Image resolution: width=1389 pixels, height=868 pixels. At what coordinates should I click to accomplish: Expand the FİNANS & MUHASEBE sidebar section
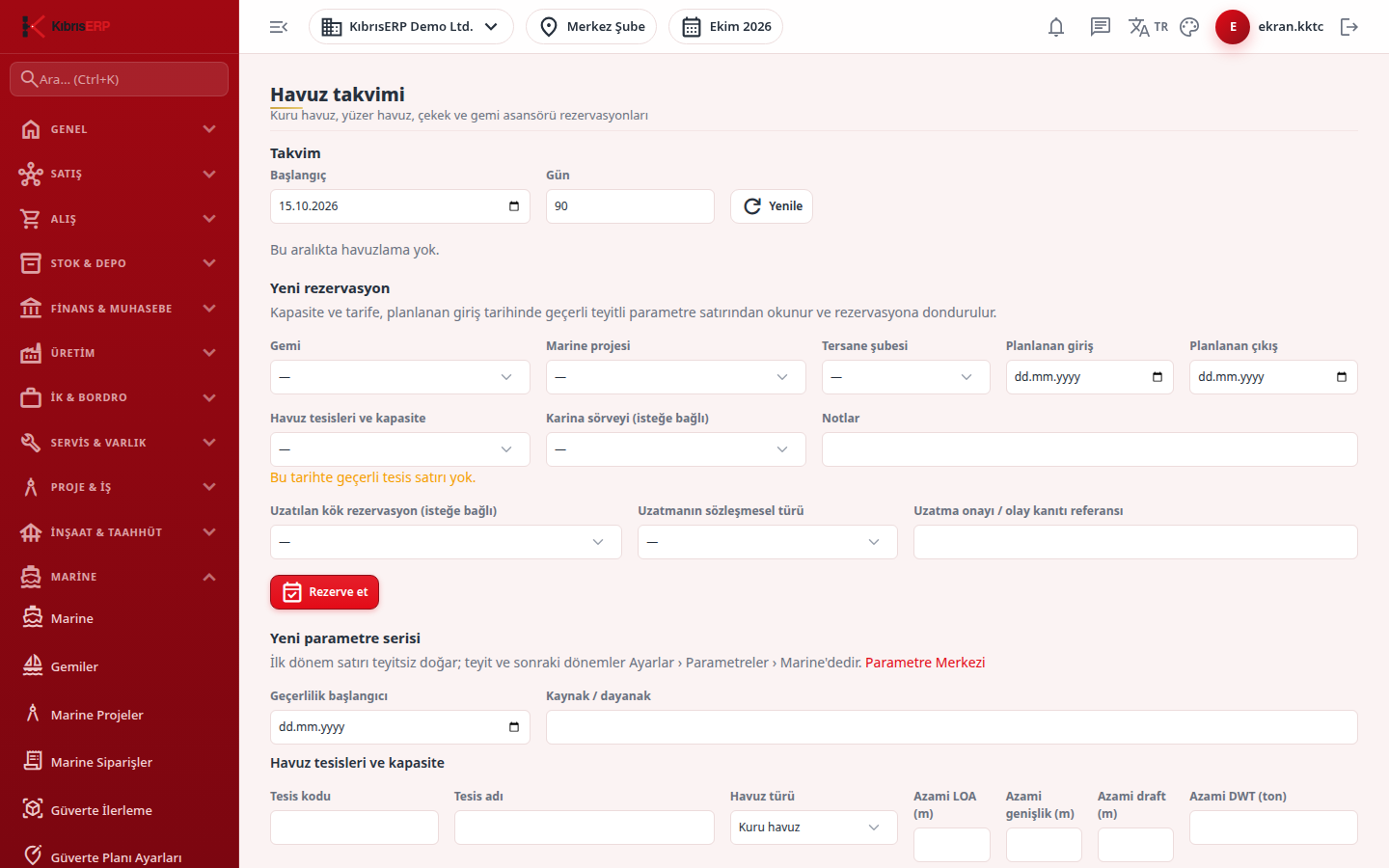pyautogui.click(x=120, y=309)
